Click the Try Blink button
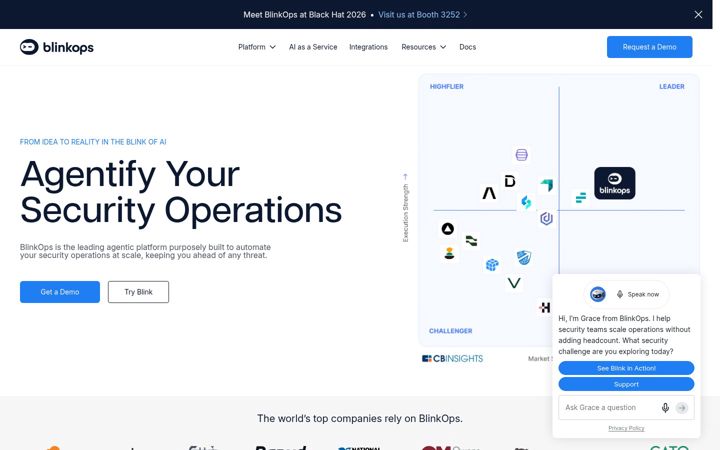Image resolution: width=720 pixels, height=450 pixels. 138,292
